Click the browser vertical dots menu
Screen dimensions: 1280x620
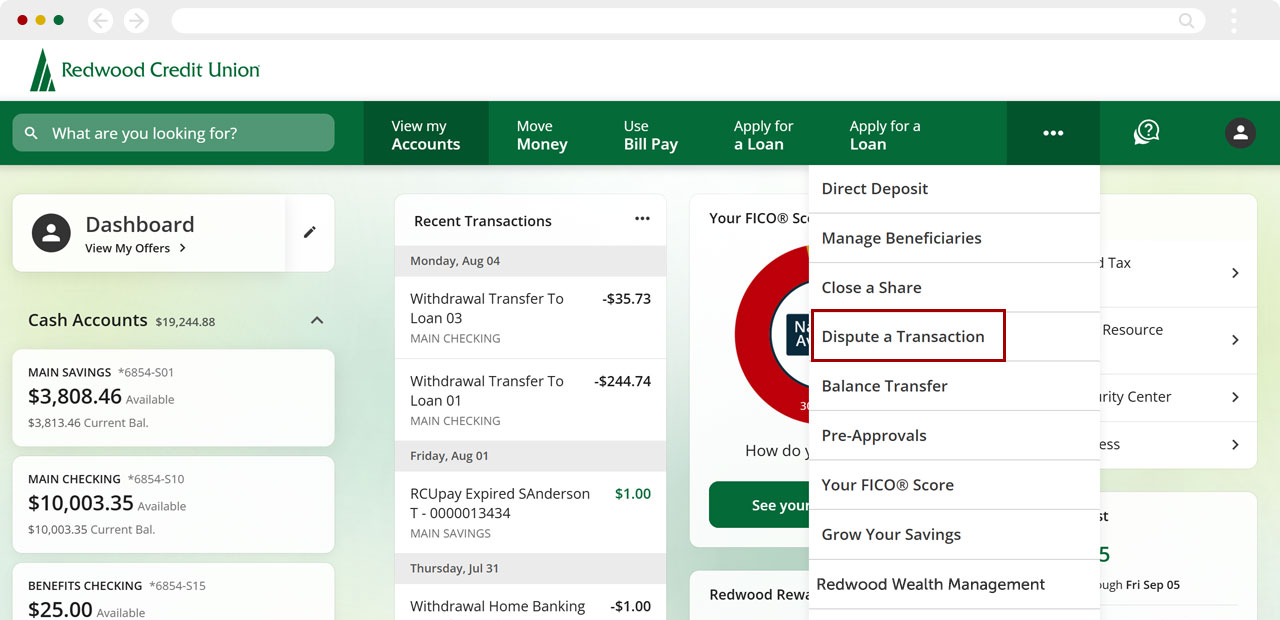[x=1234, y=20]
